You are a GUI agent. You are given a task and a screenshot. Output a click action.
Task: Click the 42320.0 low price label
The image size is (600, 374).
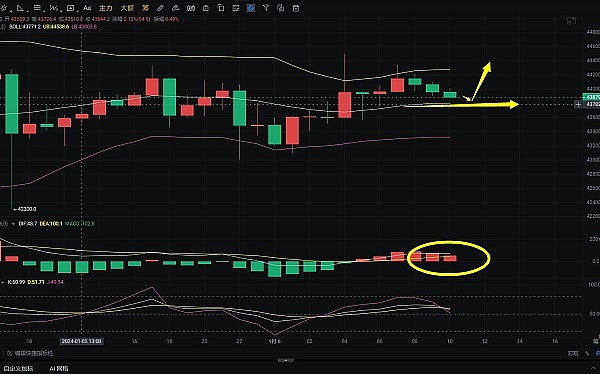tap(27, 209)
